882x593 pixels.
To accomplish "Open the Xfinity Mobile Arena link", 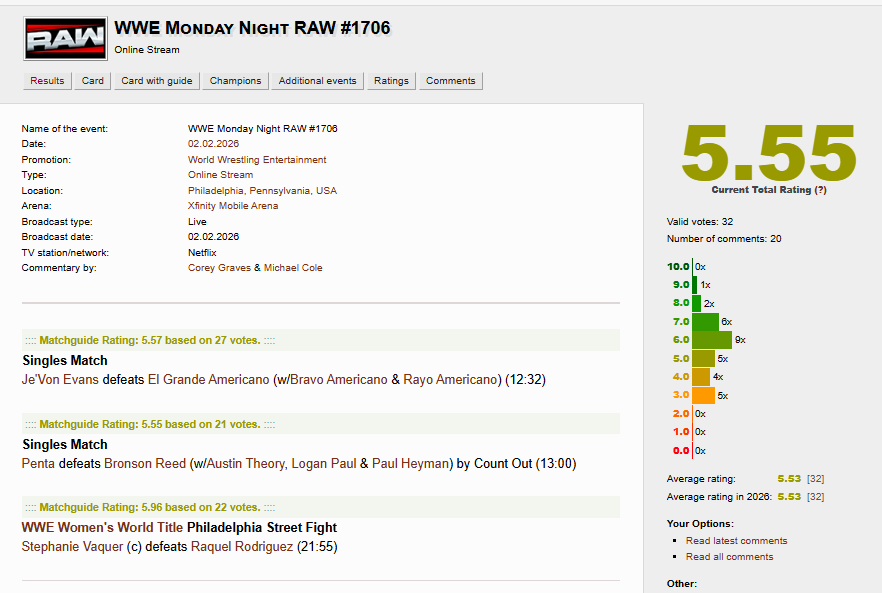I will point(233,205).
